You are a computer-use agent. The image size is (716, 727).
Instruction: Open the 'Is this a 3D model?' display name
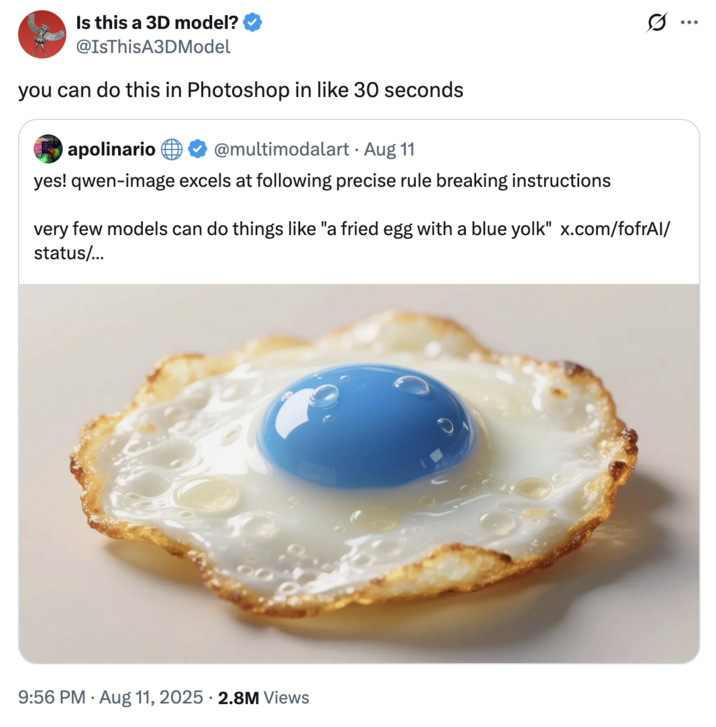pyautogui.click(x=157, y=22)
